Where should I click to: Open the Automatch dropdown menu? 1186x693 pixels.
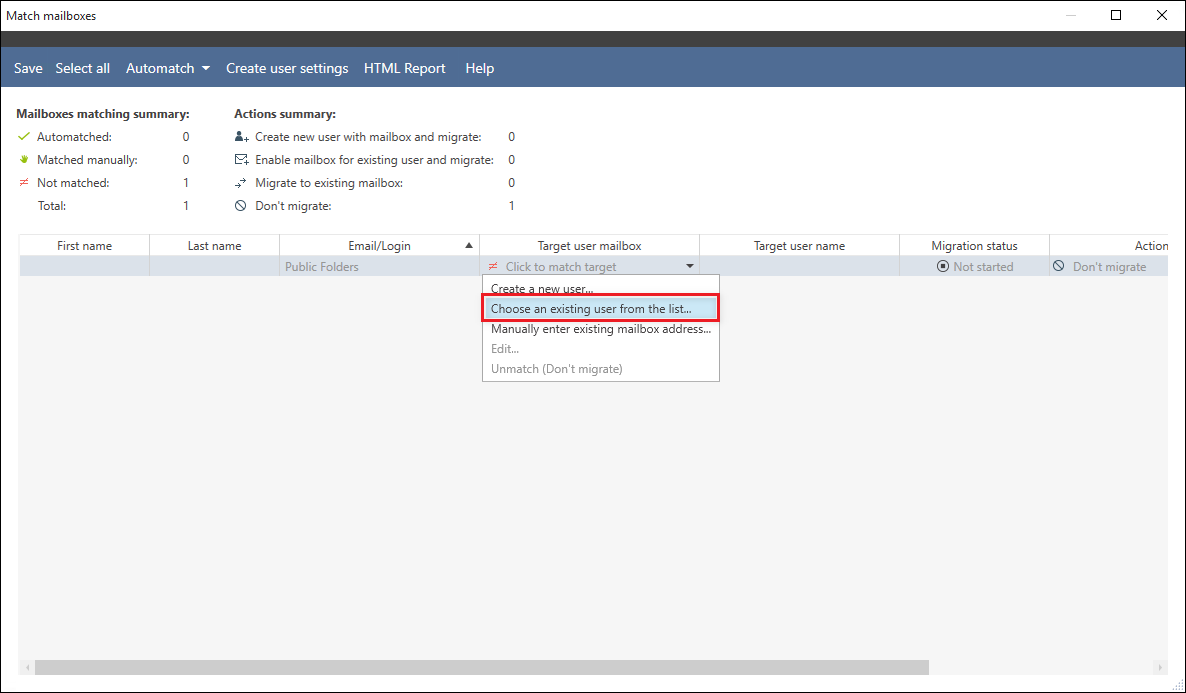click(x=168, y=68)
